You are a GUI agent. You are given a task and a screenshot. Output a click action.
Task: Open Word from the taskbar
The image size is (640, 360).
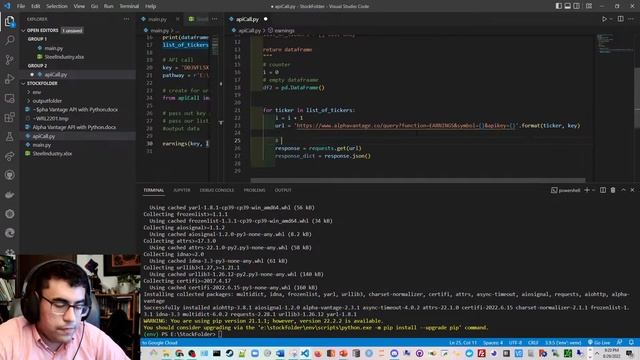coord(280,353)
